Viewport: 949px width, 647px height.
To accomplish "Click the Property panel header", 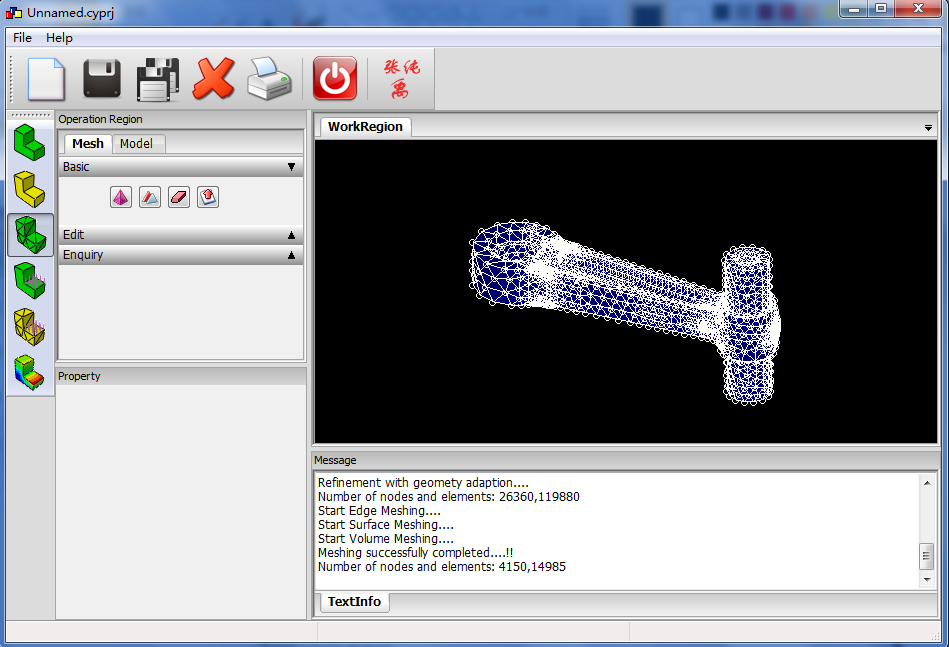I will (x=181, y=376).
